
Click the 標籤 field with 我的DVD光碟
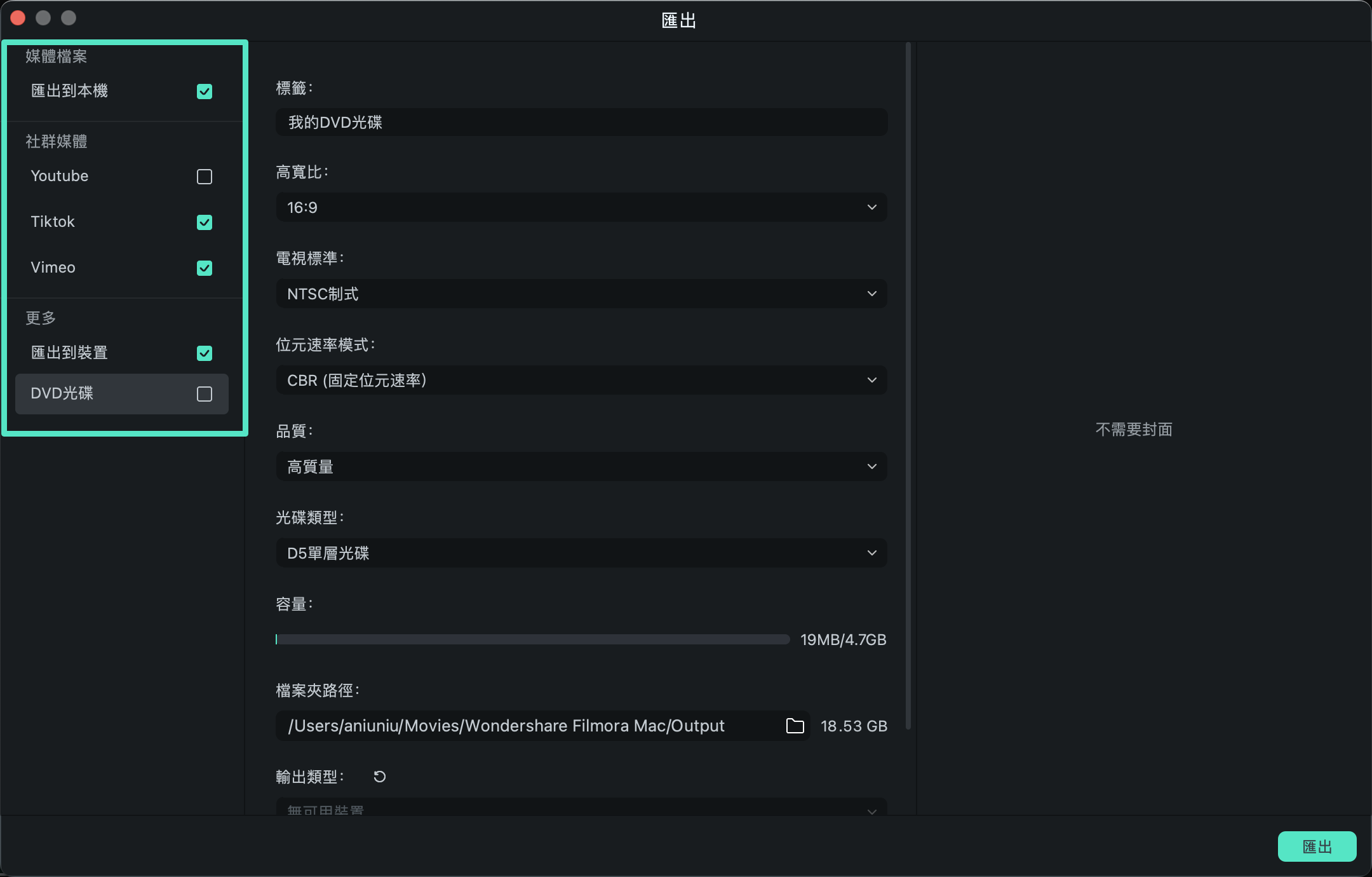coord(581,122)
